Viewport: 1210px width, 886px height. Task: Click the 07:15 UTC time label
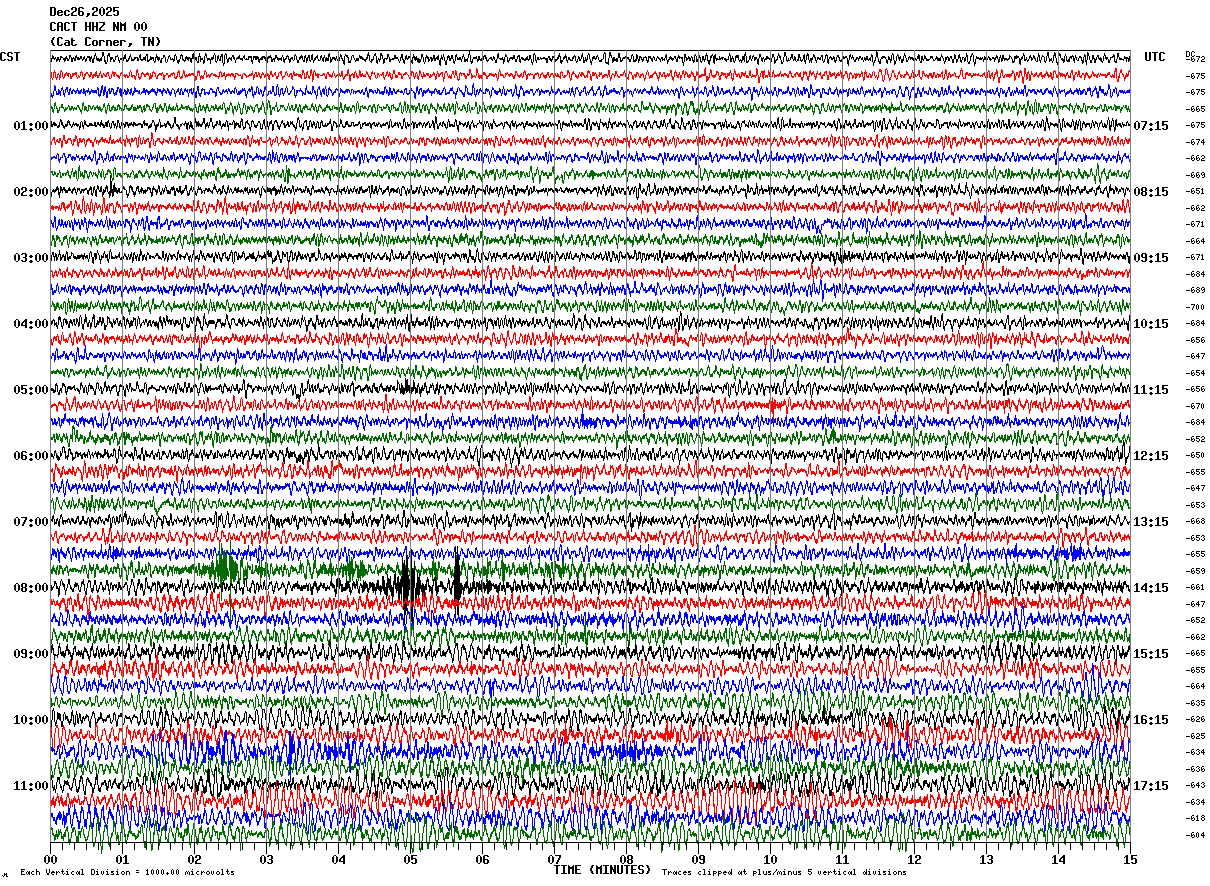pyautogui.click(x=1151, y=126)
